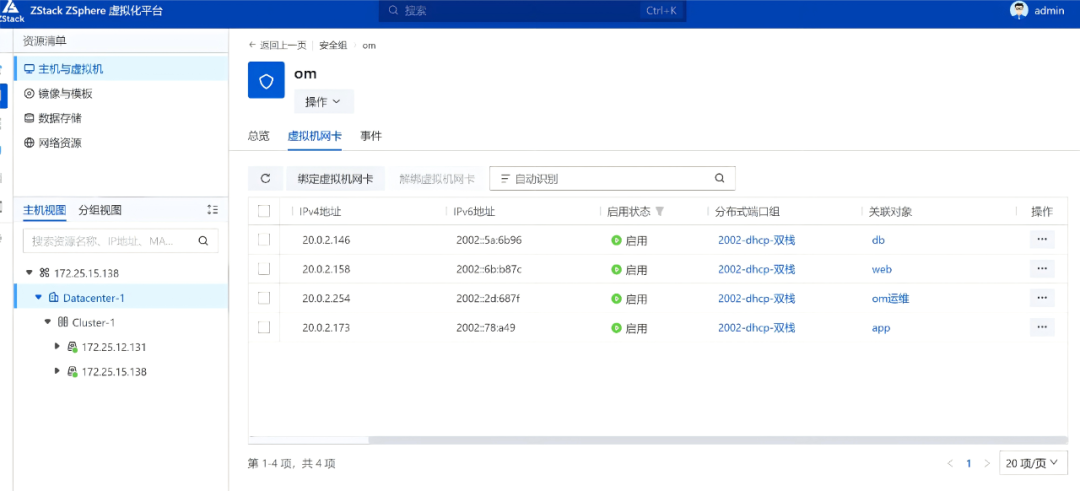Viewport: 1080px width, 491px height.
Task: Open the more actions icon for app row
Action: point(1041,328)
